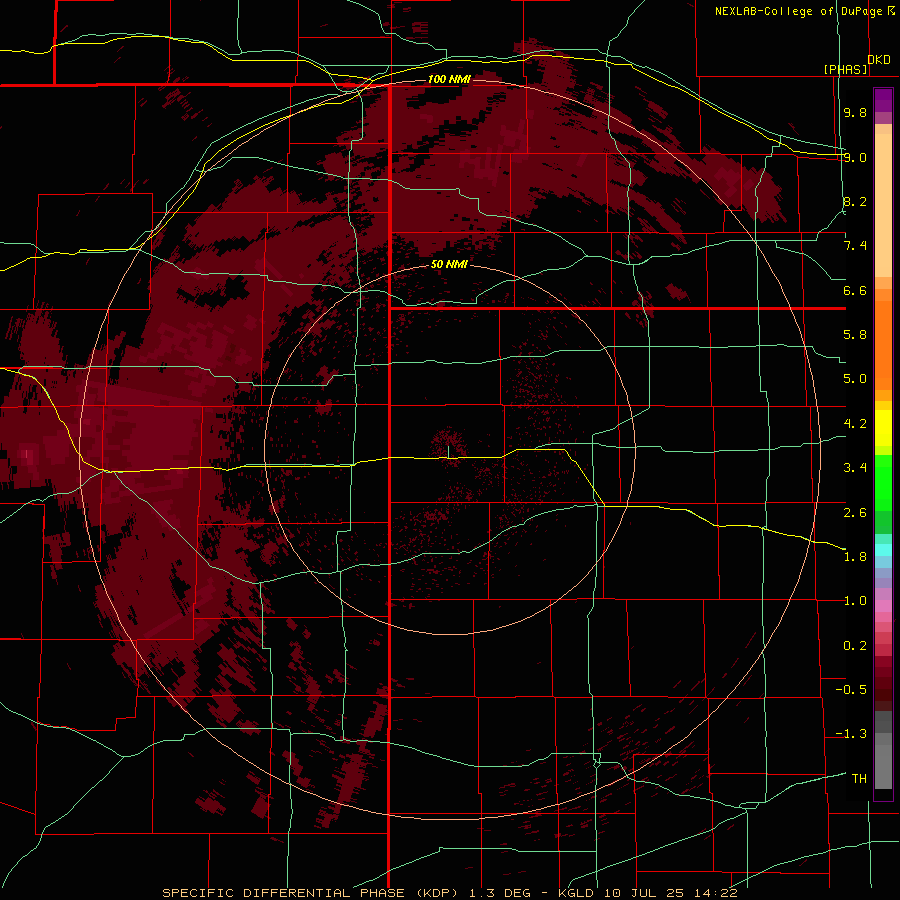This screenshot has height=900, width=900.
Task: Click the 4.2 scale value
Action: point(855,424)
